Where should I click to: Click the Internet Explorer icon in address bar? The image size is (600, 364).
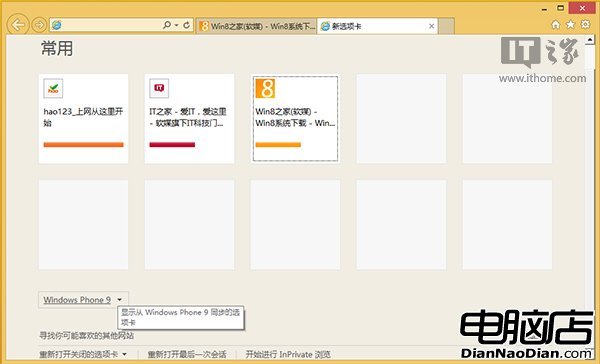[57, 25]
